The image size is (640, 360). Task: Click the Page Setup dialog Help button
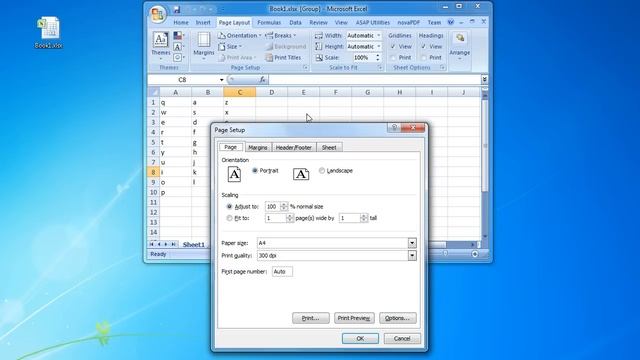point(394,127)
